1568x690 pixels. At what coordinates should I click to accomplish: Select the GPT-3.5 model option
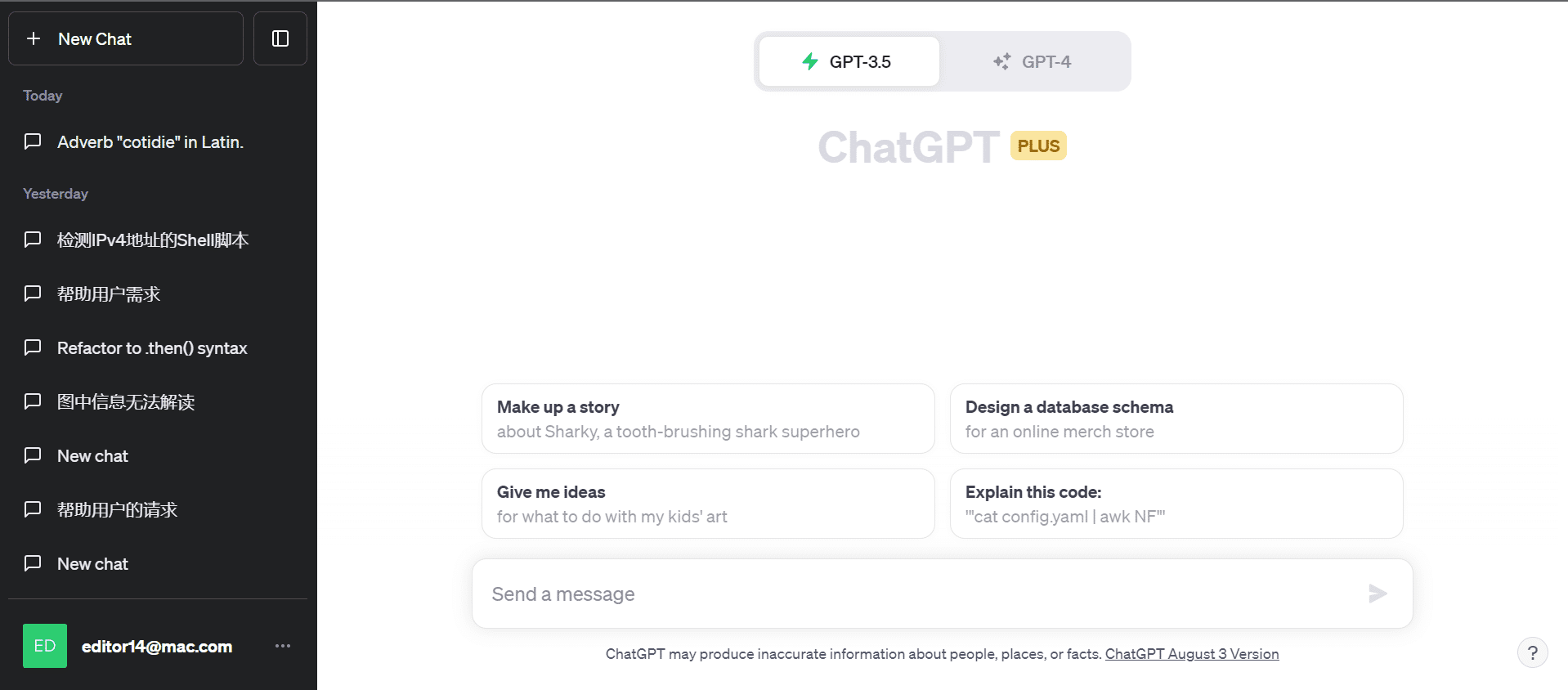849,61
